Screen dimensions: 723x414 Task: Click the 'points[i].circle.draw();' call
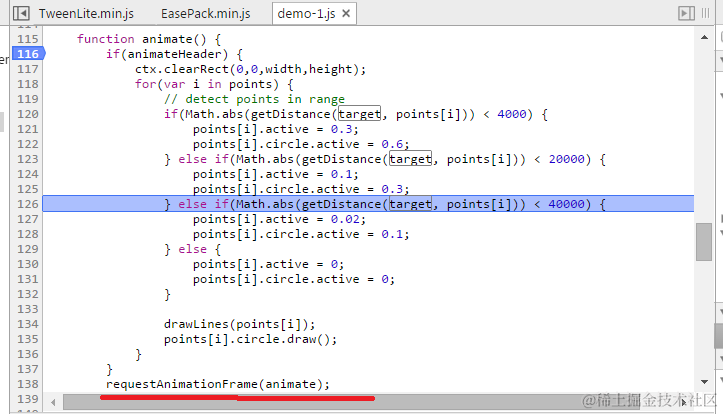click(x=250, y=339)
